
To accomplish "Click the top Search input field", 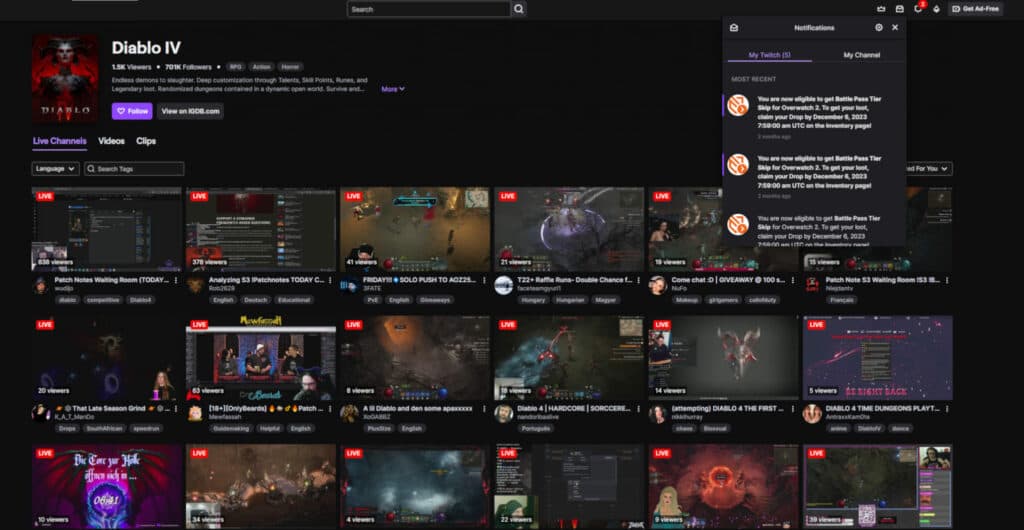I will (x=429, y=9).
